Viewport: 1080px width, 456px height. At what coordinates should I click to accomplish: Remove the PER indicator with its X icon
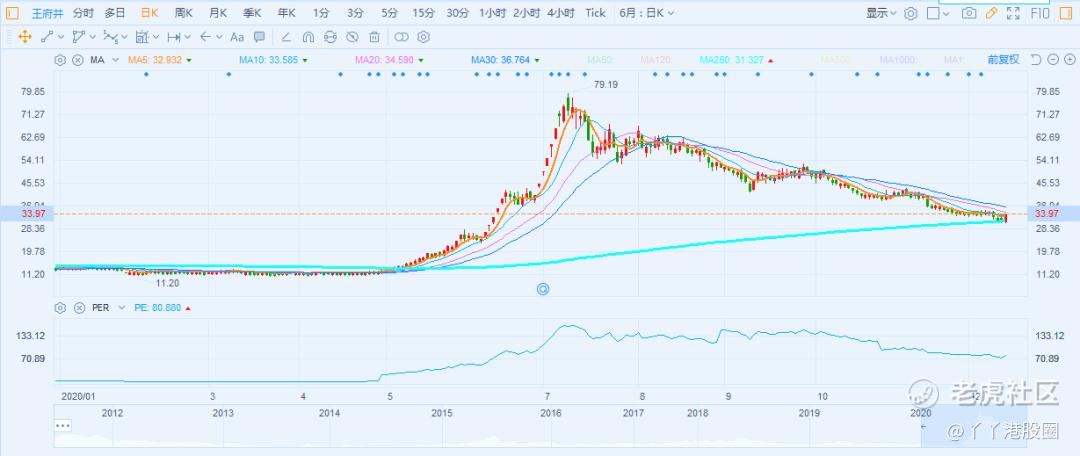(78, 308)
